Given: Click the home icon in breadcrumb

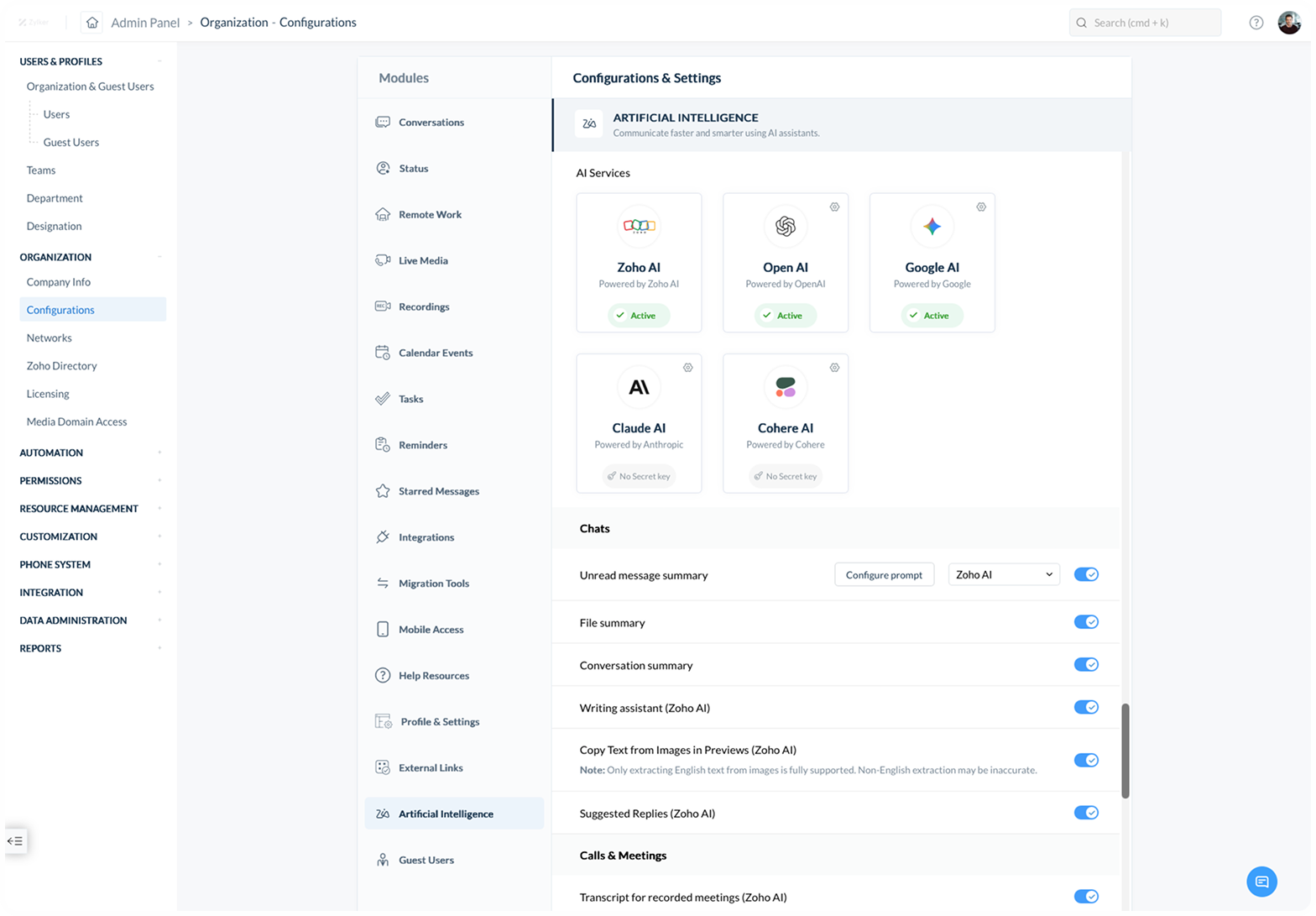Looking at the screenshot, I should [x=91, y=23].
